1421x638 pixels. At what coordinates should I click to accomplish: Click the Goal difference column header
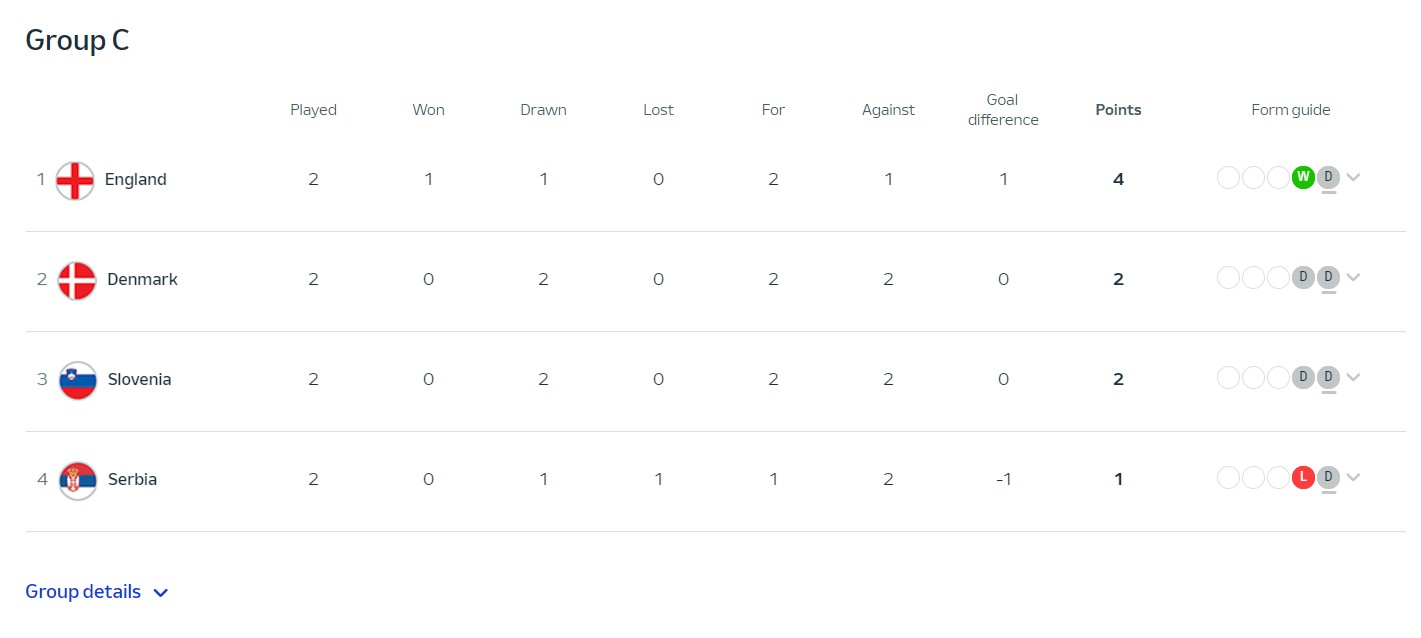coord(1002,110)
